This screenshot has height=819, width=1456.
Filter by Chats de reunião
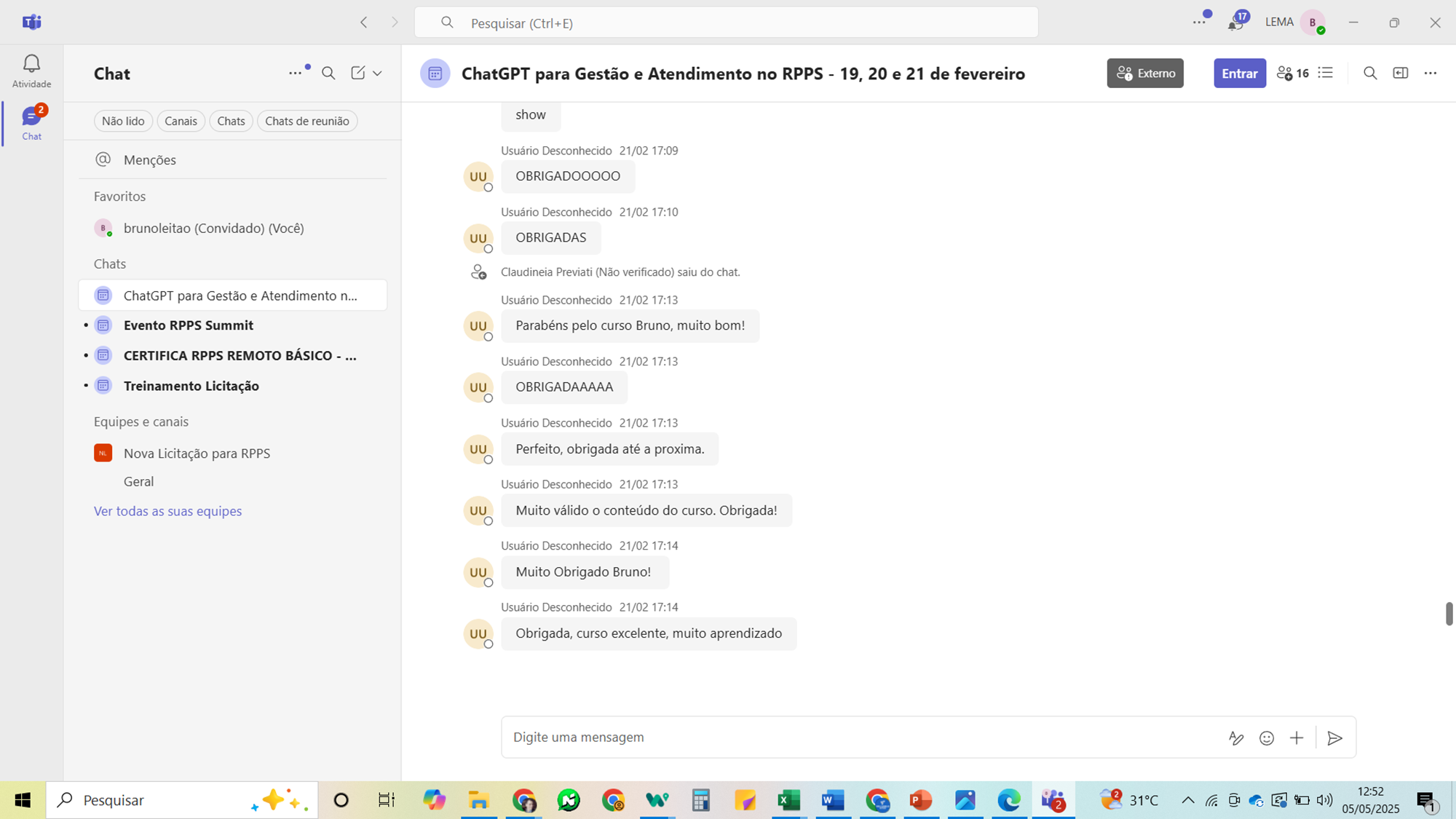pos(306,121)
